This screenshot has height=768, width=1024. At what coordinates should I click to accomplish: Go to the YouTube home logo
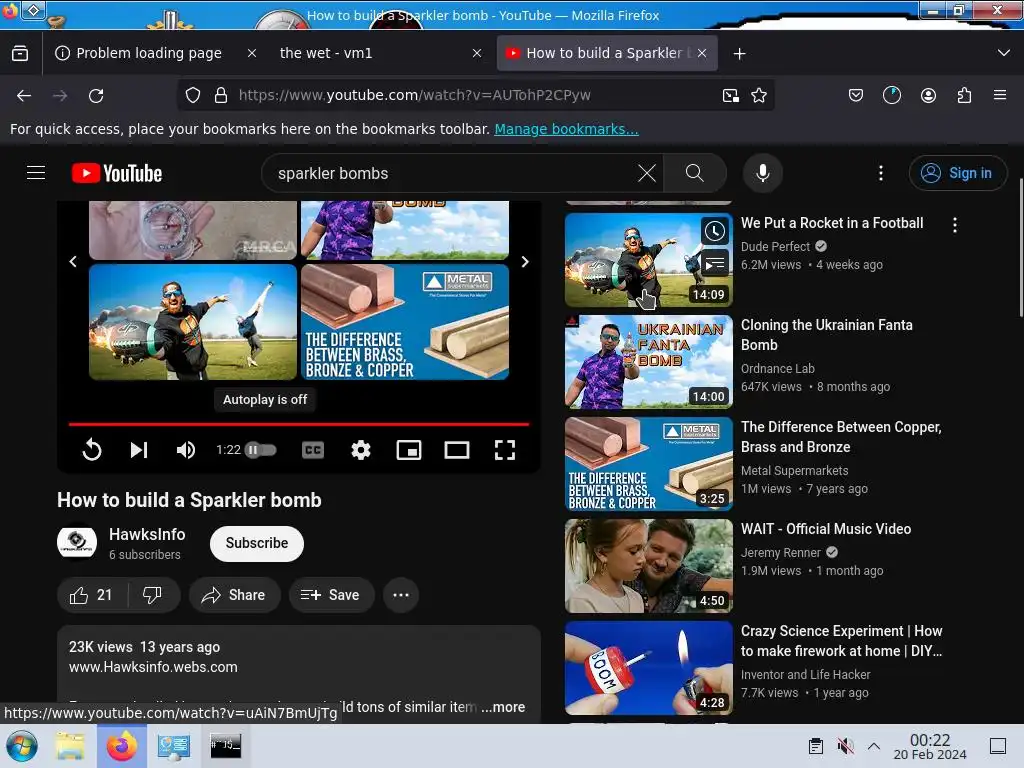[117, 173]
